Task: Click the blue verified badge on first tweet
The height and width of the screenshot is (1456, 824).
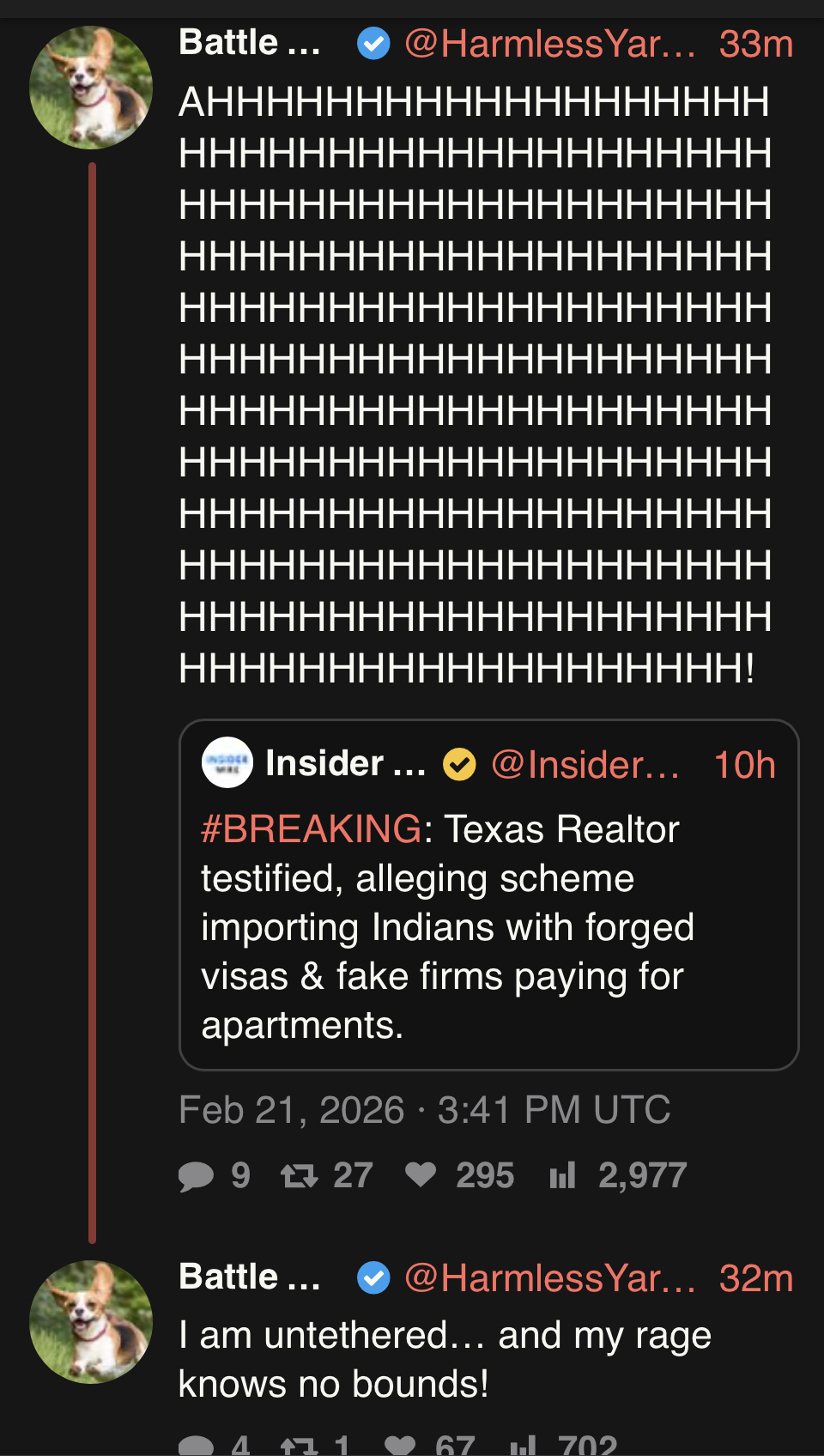Action: [373, 43]
